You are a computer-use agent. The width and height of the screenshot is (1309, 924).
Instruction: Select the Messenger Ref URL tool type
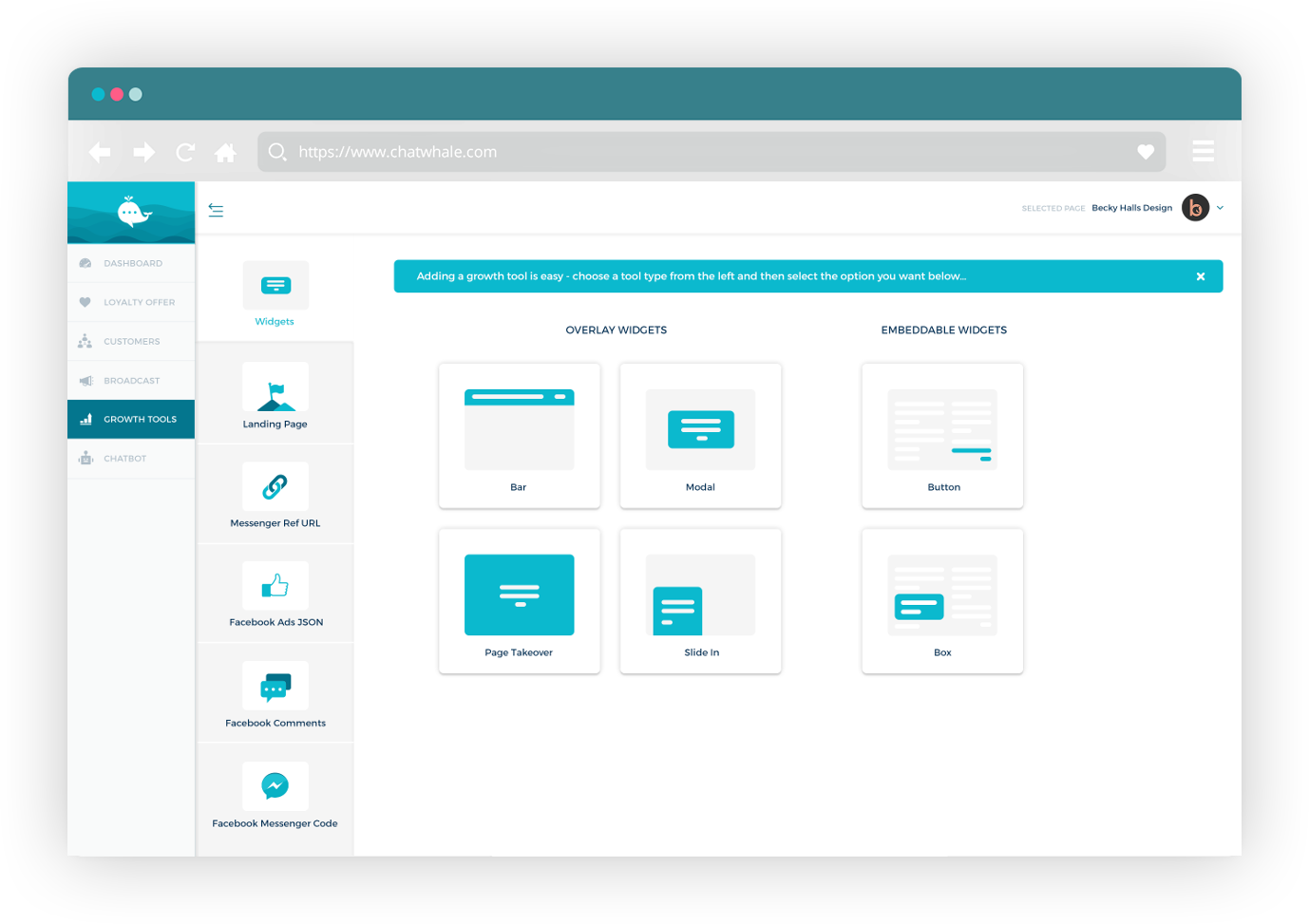coord(275,495)
